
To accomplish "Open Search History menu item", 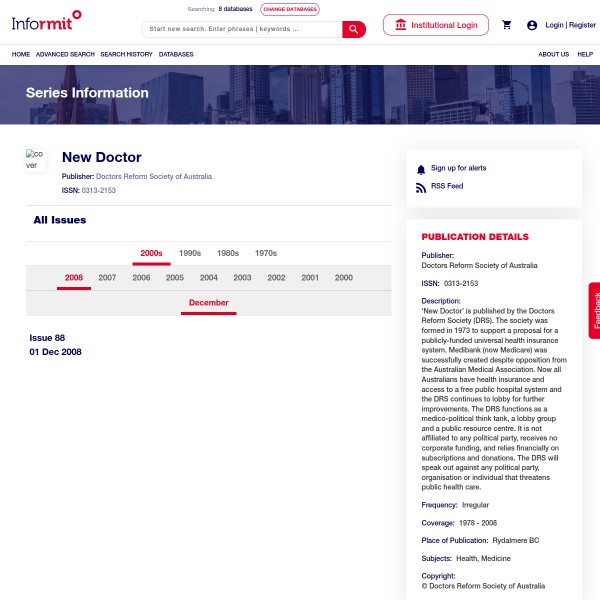I will (x=126, y=54).
